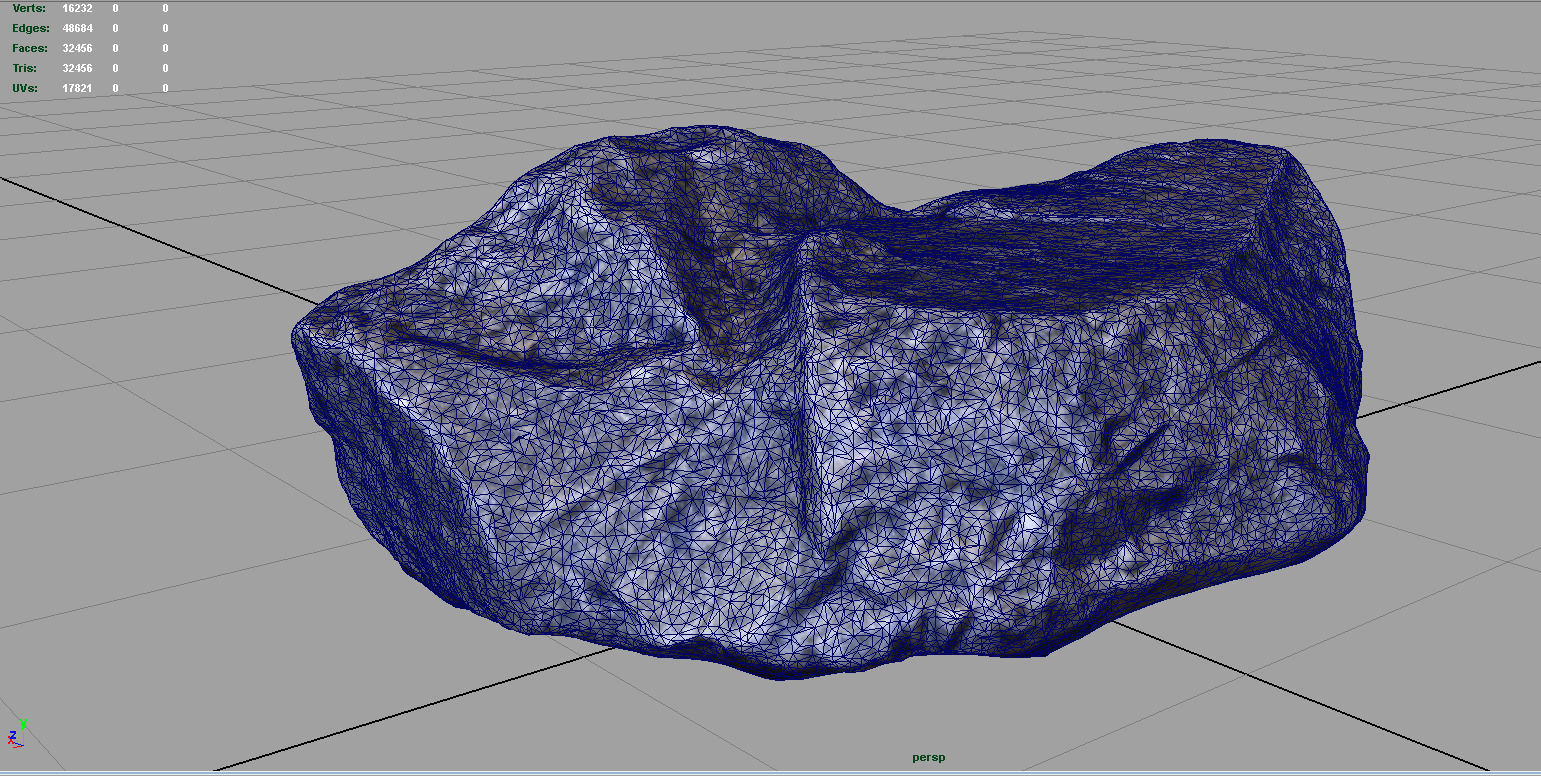Click the Edges: heads-up display label
Image resolution: width=1541 pixels, height=776 pixels.
tap(31, 28)
